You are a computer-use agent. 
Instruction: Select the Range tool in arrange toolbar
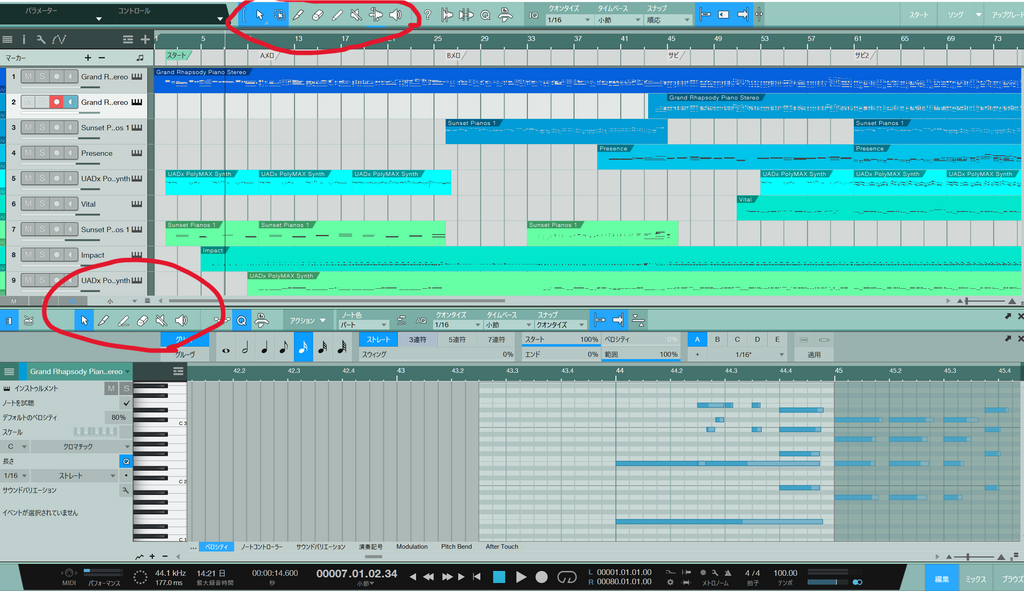(280, 15)
